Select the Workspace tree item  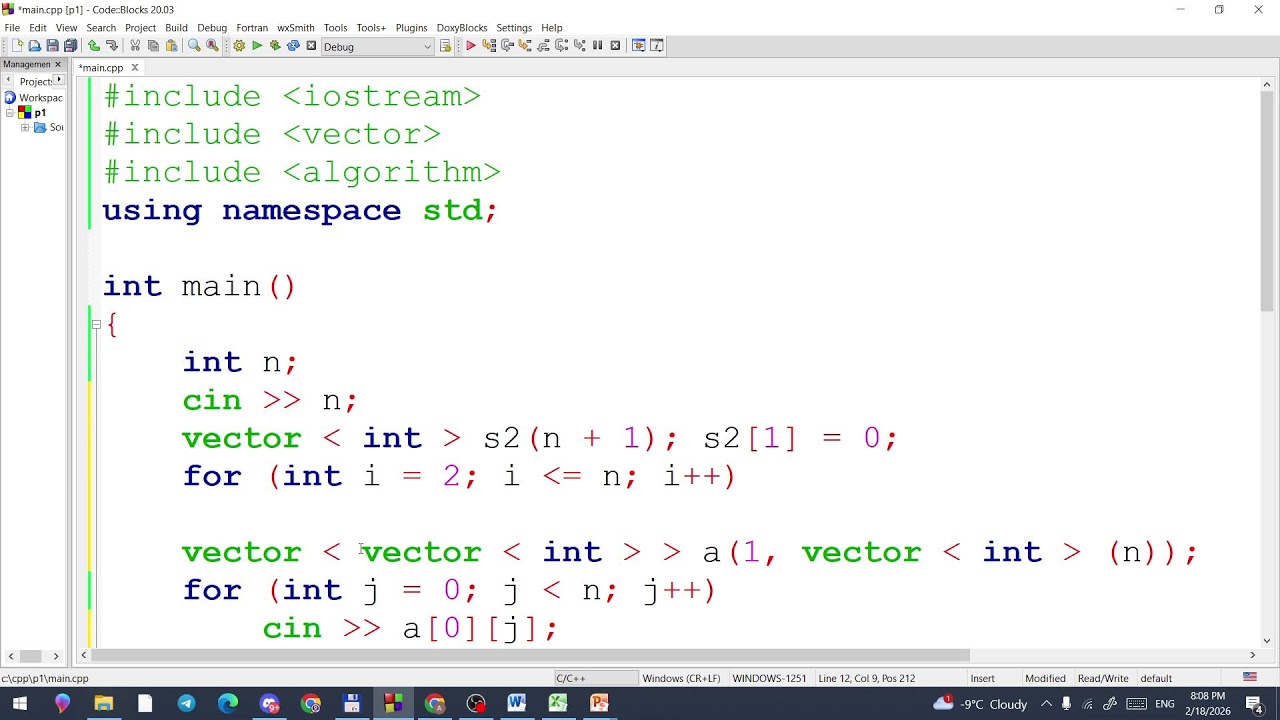tap(40, 98)
